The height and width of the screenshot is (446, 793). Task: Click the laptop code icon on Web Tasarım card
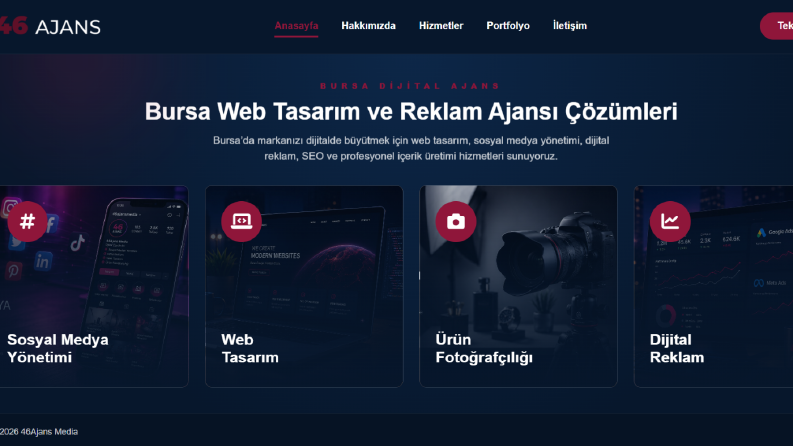pos(241,221)
